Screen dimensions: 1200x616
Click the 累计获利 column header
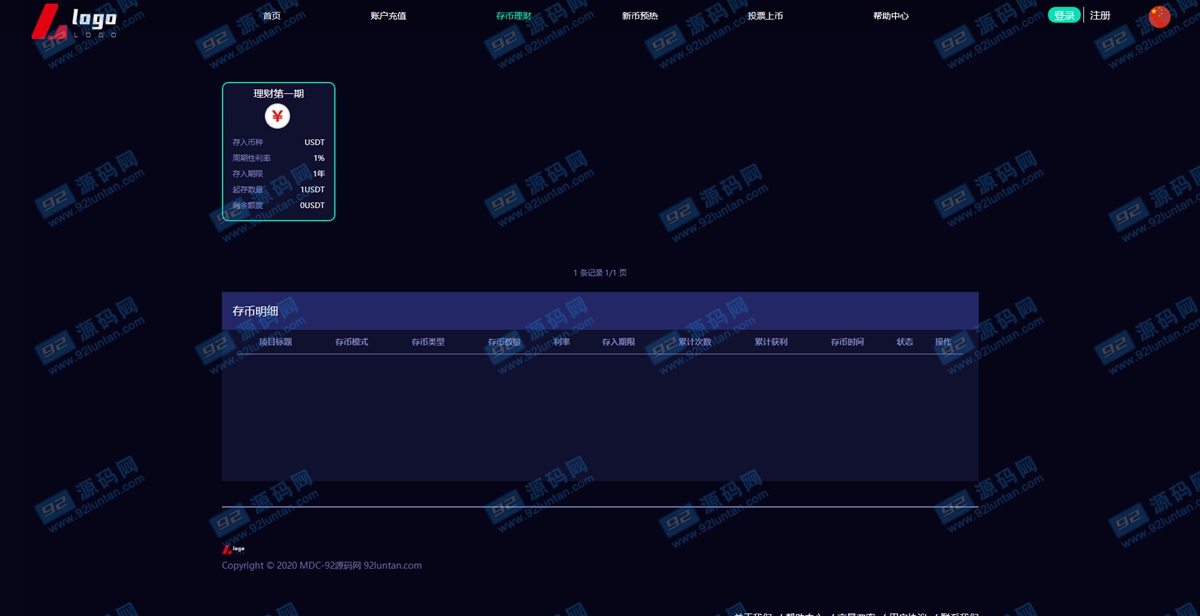(x=771, y=342)
